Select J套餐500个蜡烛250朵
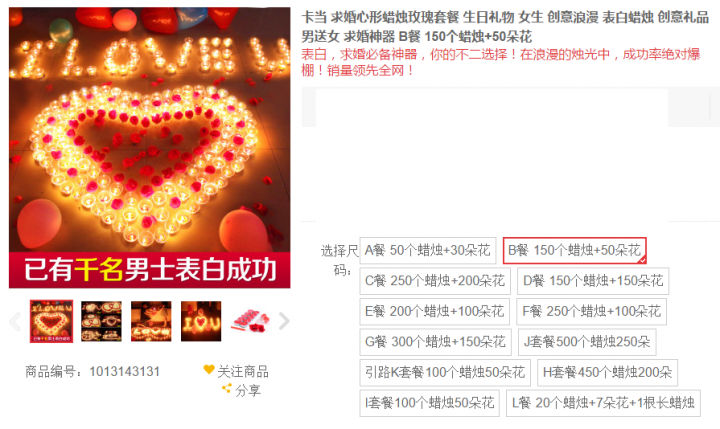This screenshot has height=429, width=720. (x=587, y=342)
